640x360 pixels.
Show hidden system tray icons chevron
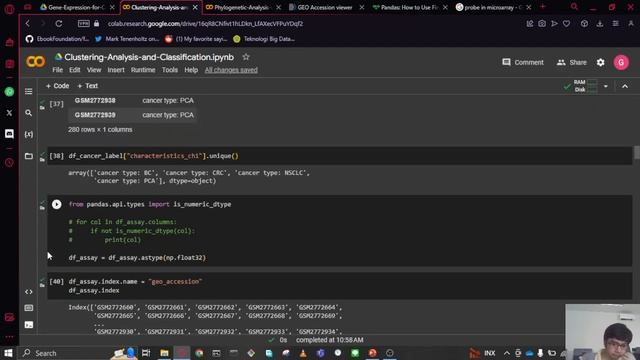(x=507, y=353)
